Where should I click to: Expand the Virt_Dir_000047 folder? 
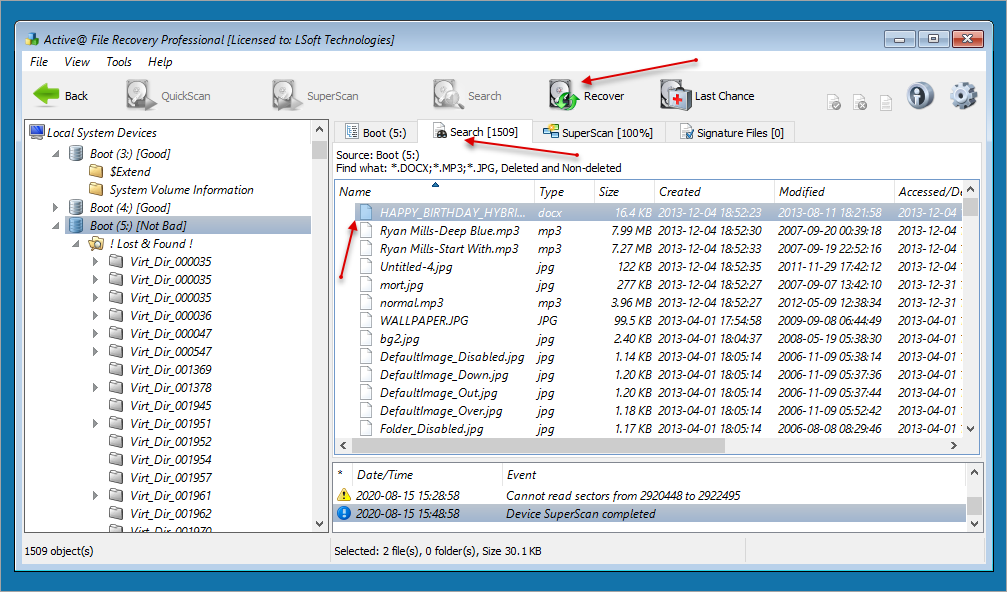coord(96,333)
